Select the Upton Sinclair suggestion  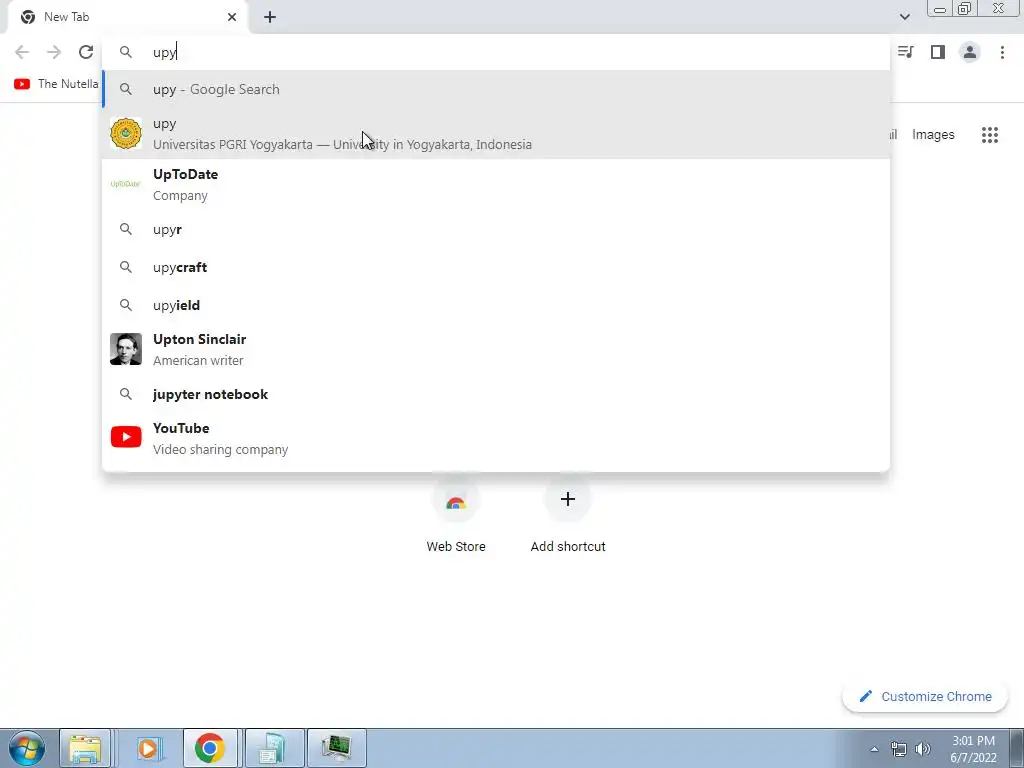[496, 349]
